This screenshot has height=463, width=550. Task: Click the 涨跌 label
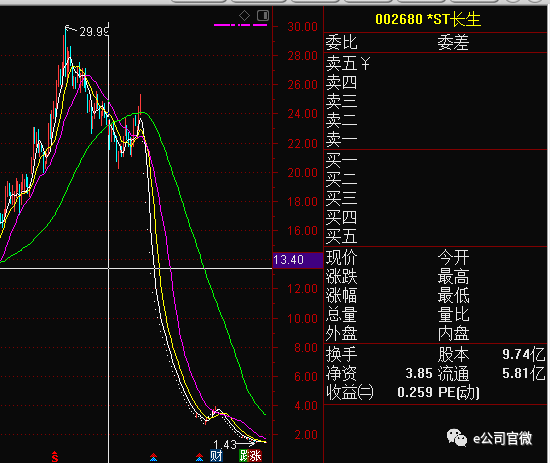pos(341,277)
